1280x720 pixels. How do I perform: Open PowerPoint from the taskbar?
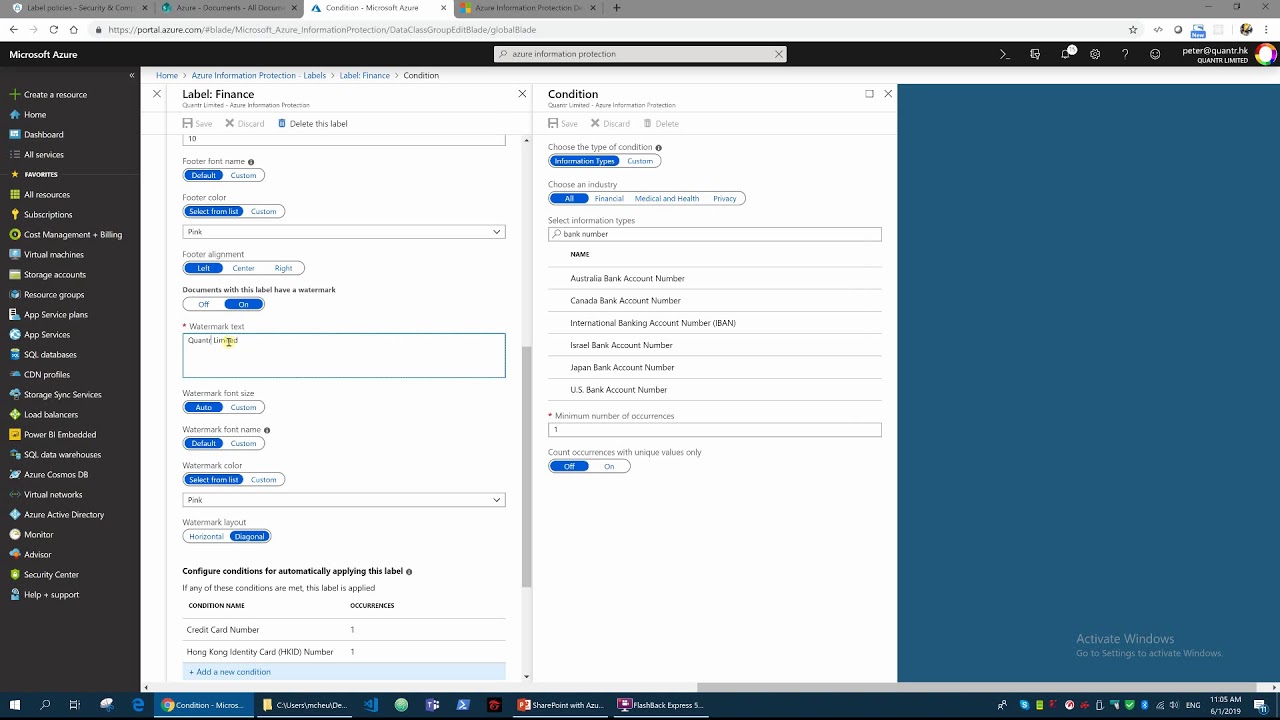[x=562, y=705]
